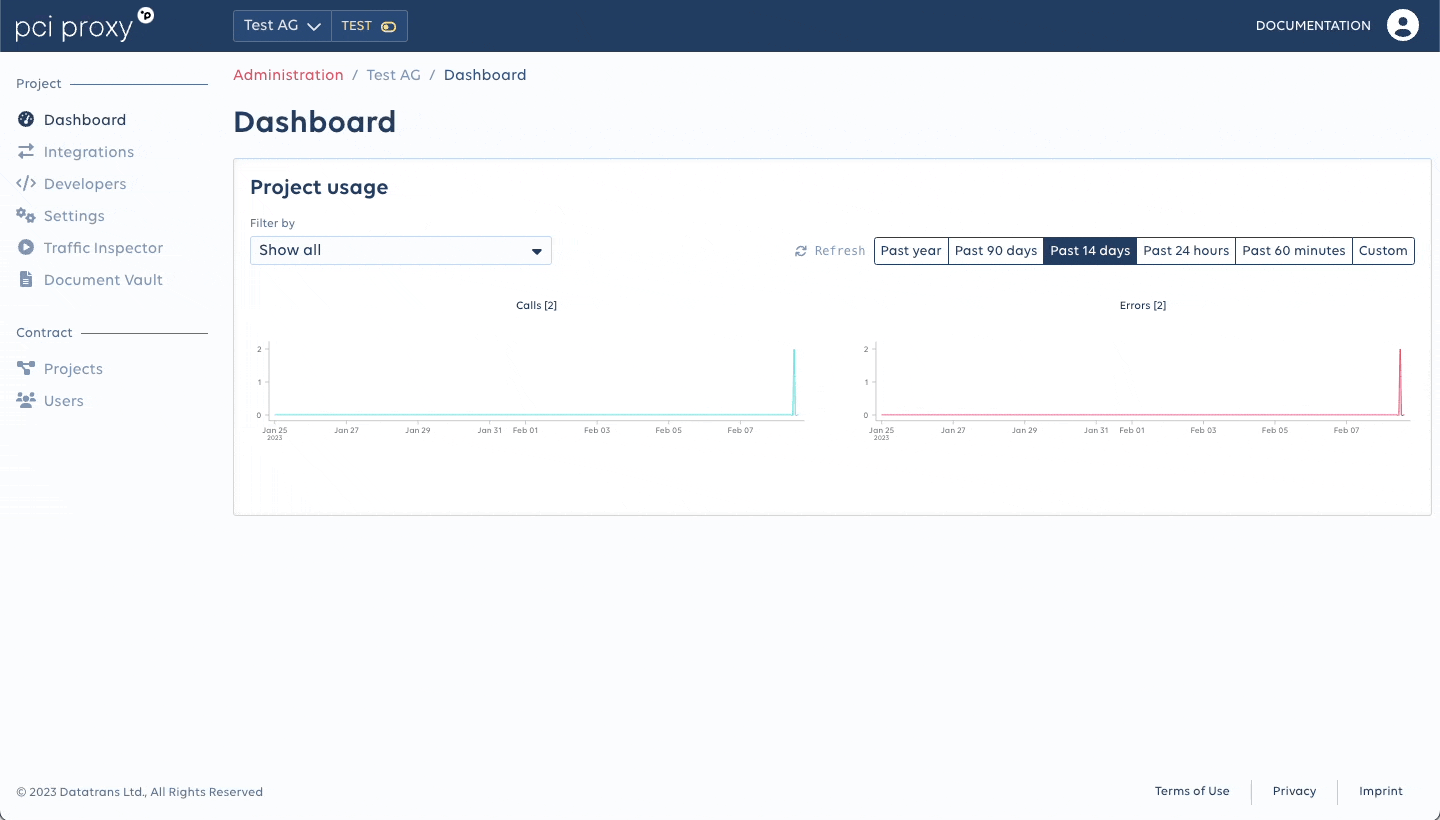The width and height of the screenshot is (1440, 820).
Task: Open the Privacy footer link
Action: coord(1294,791)
